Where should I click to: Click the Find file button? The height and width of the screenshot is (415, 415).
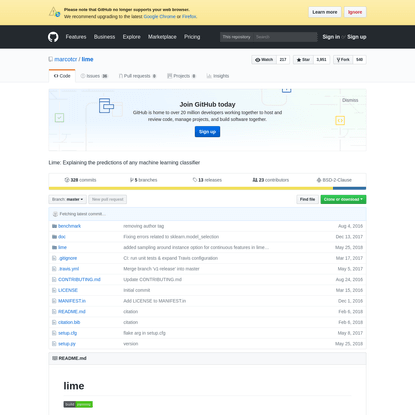point(307,199)
